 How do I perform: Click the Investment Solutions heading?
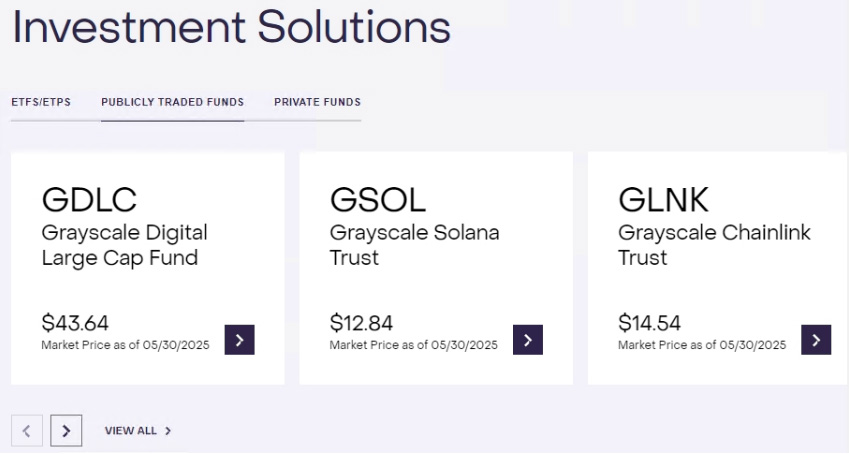pos(231,27)
